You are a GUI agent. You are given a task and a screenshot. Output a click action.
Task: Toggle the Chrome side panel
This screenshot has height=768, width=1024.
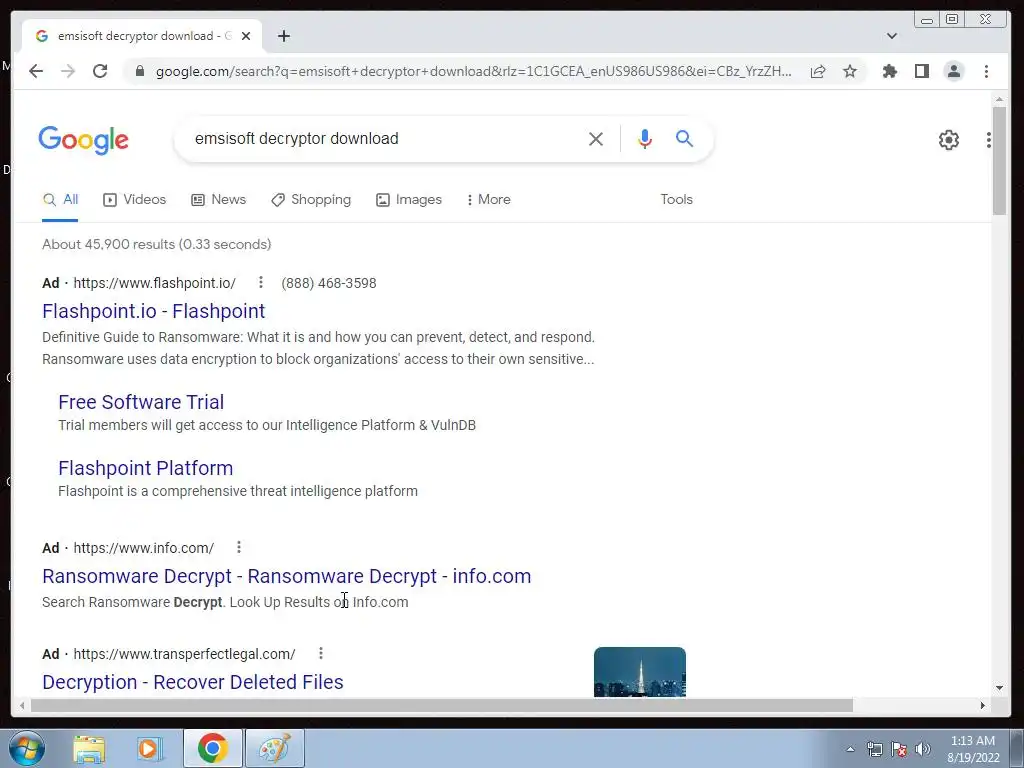click(x=921, y=71)
